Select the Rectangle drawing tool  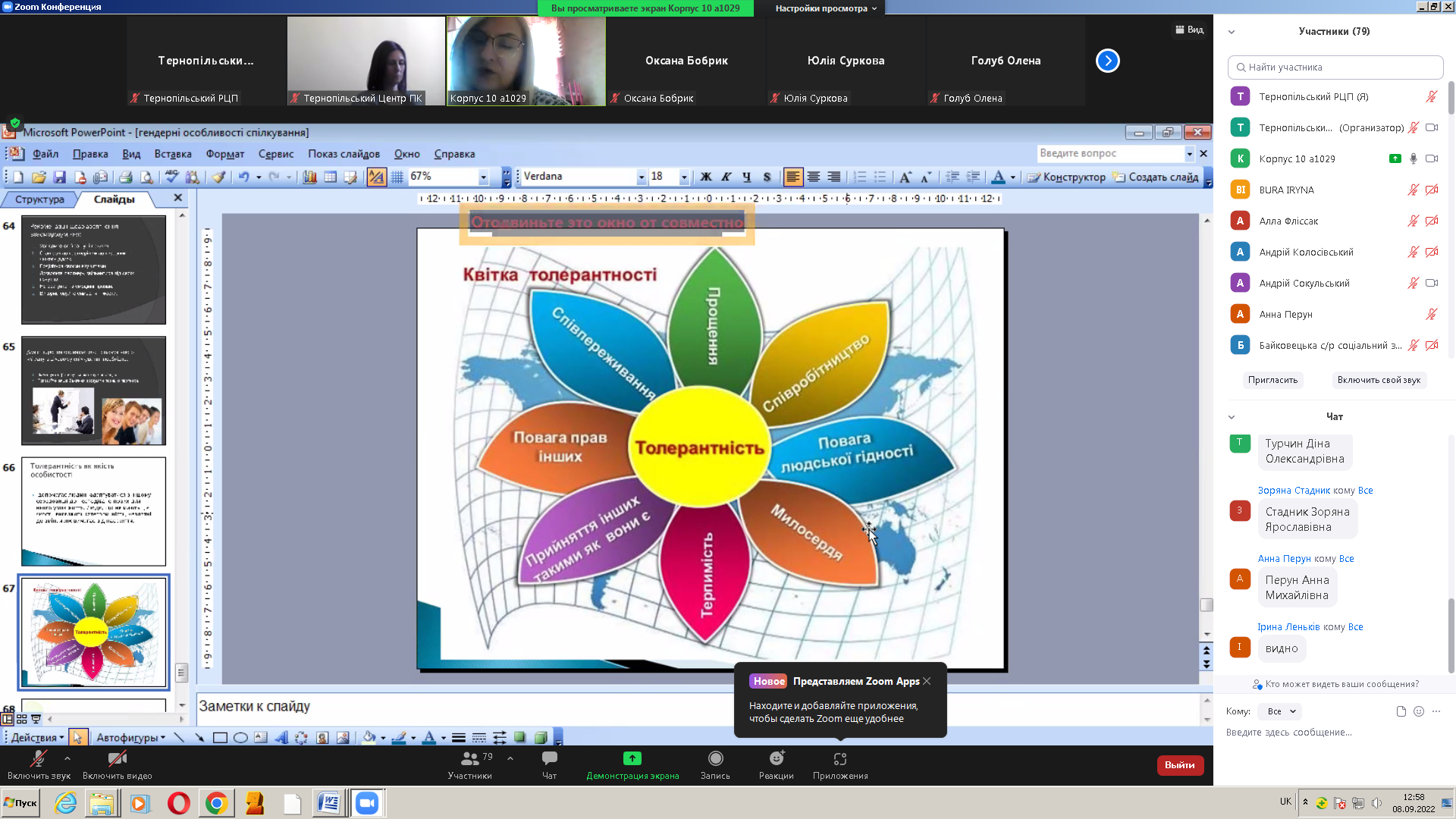pyautogui.click(x=220, y=737)
